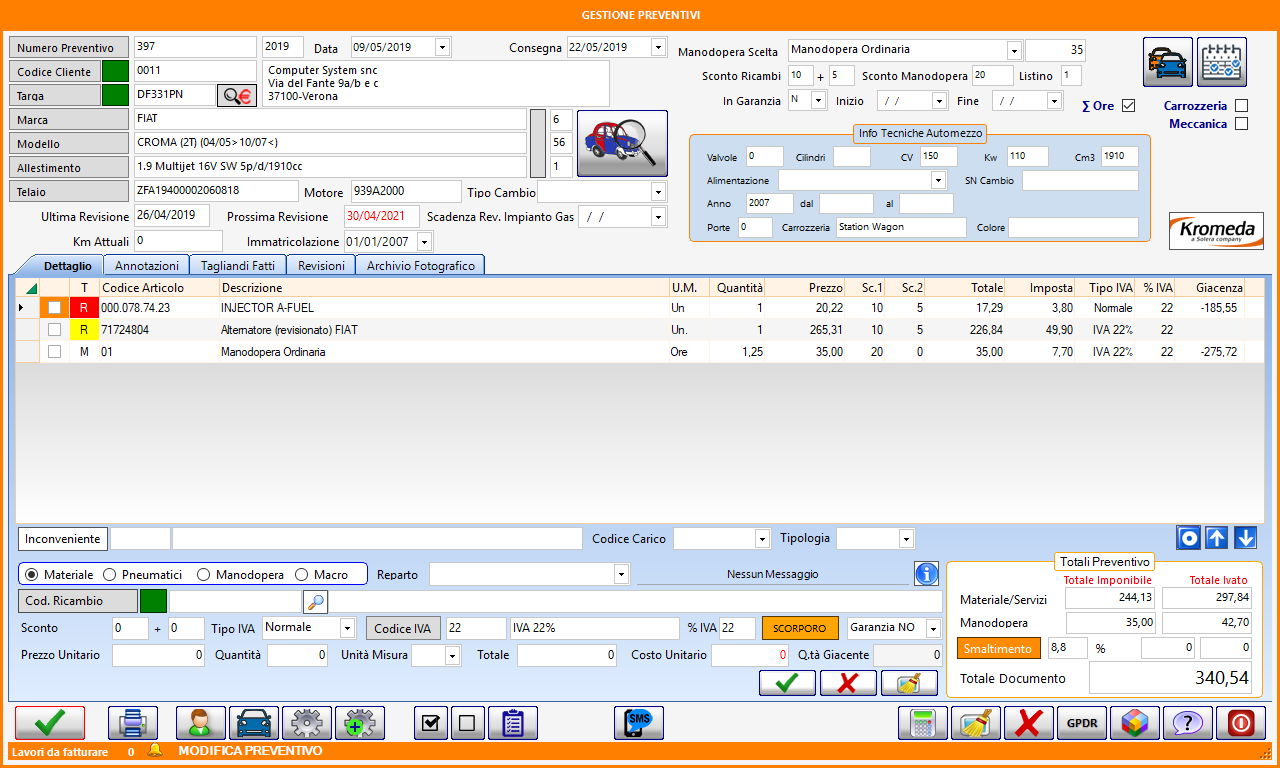Image resolution: width=1280 pixels, height=768 pixels.
Task: Open the Archivio Fotografico tab
Action: click(x=421, y=266)
